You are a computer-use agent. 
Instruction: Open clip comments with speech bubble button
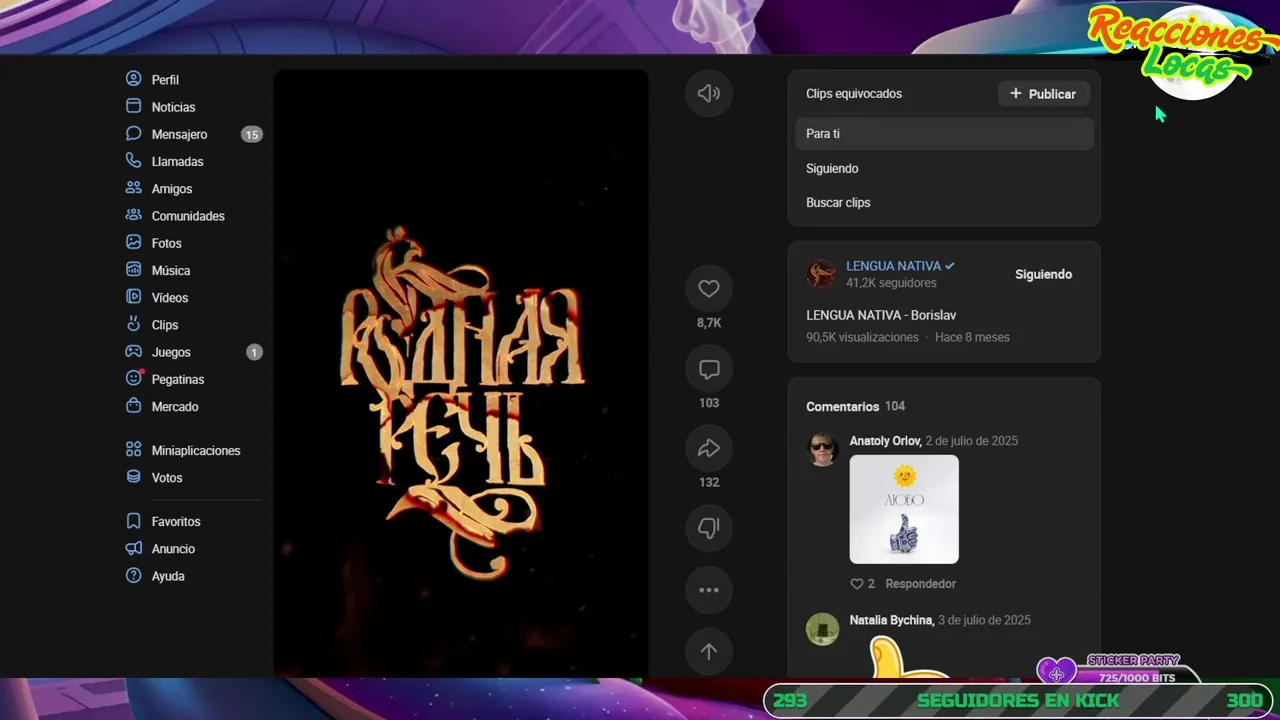[x=709, y=369]
